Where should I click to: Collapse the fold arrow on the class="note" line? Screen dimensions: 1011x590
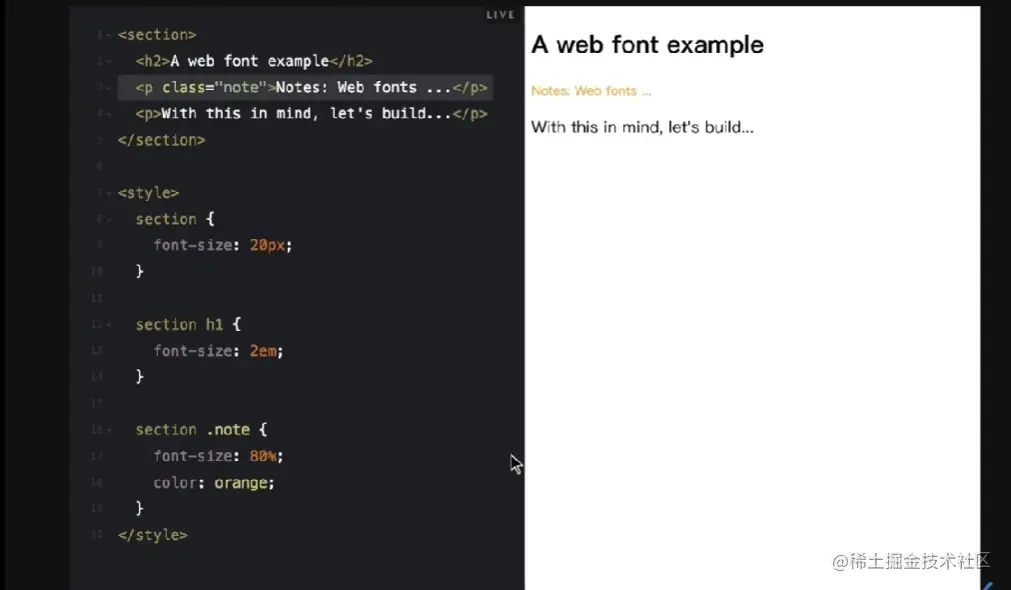(x=108, y=88)
